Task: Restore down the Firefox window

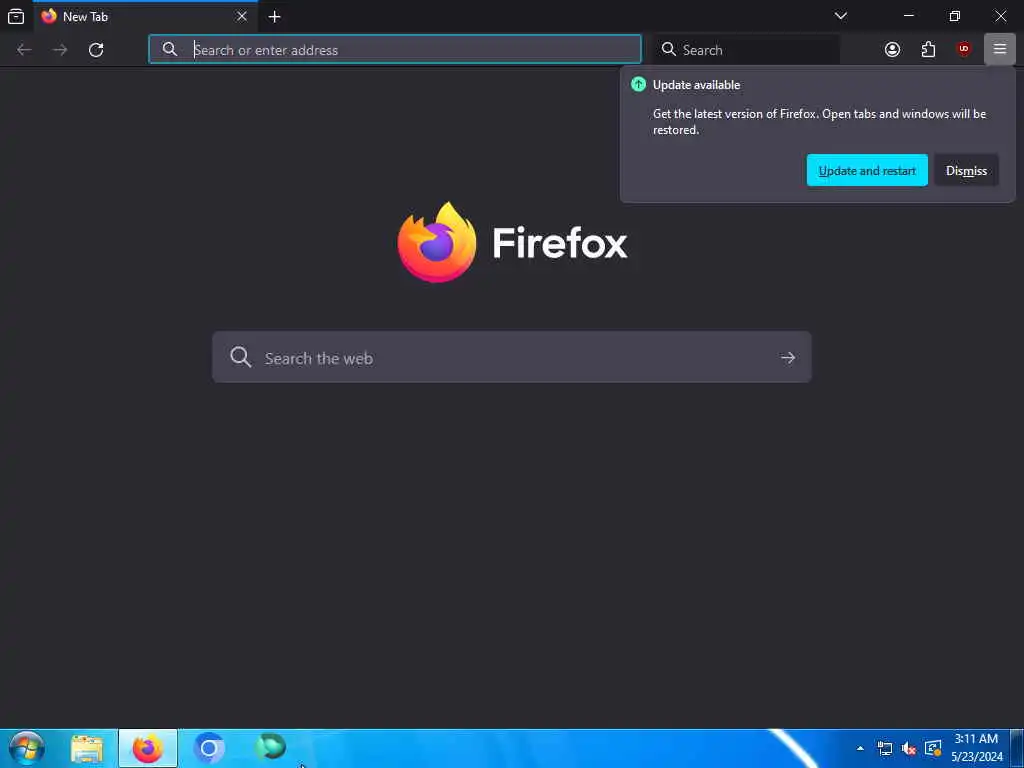Action: (955, 16)
